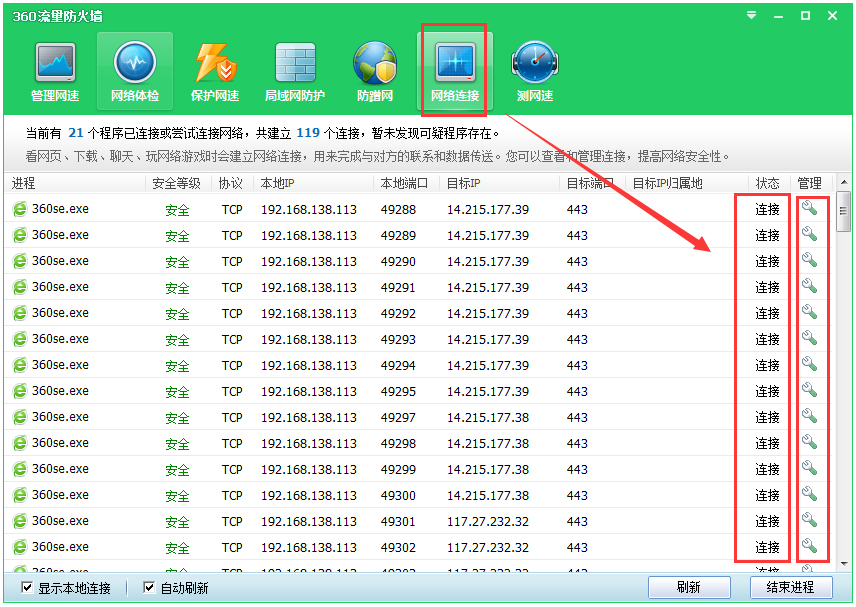Open the 管理网速 tool
Image resolution: width=856 pixels, height=607 pixels.
(x=55, y=72)
